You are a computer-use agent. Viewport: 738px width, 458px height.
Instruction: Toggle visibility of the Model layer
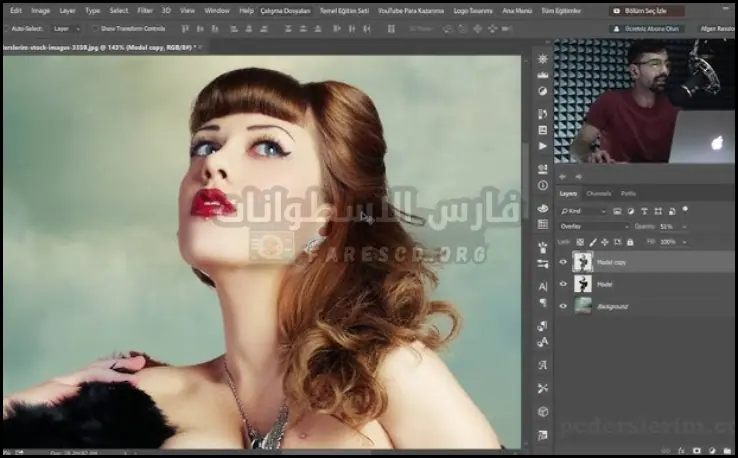click(x=563, y=284)
